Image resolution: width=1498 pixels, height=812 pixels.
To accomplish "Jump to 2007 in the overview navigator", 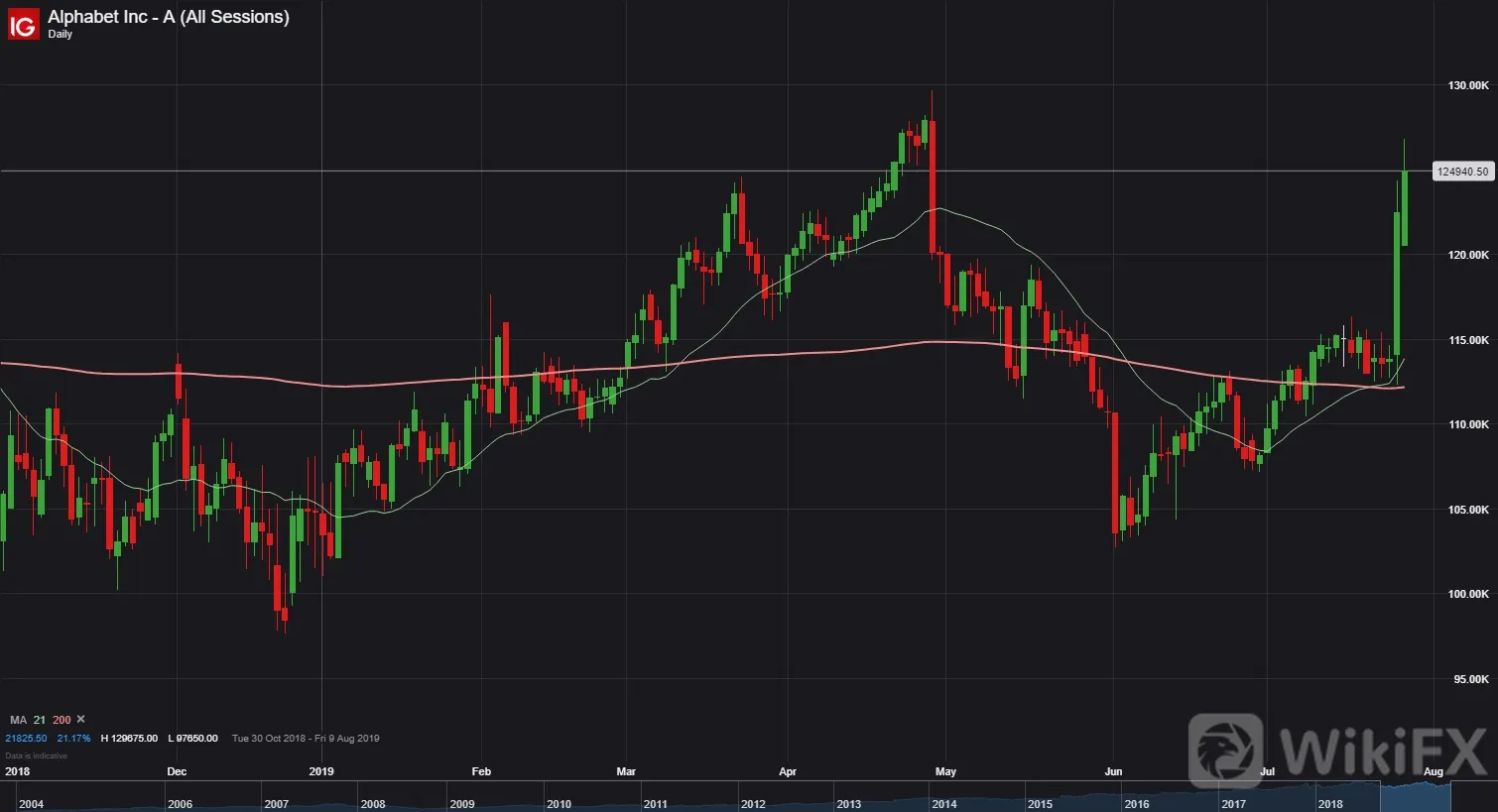I will pos(276,804).
